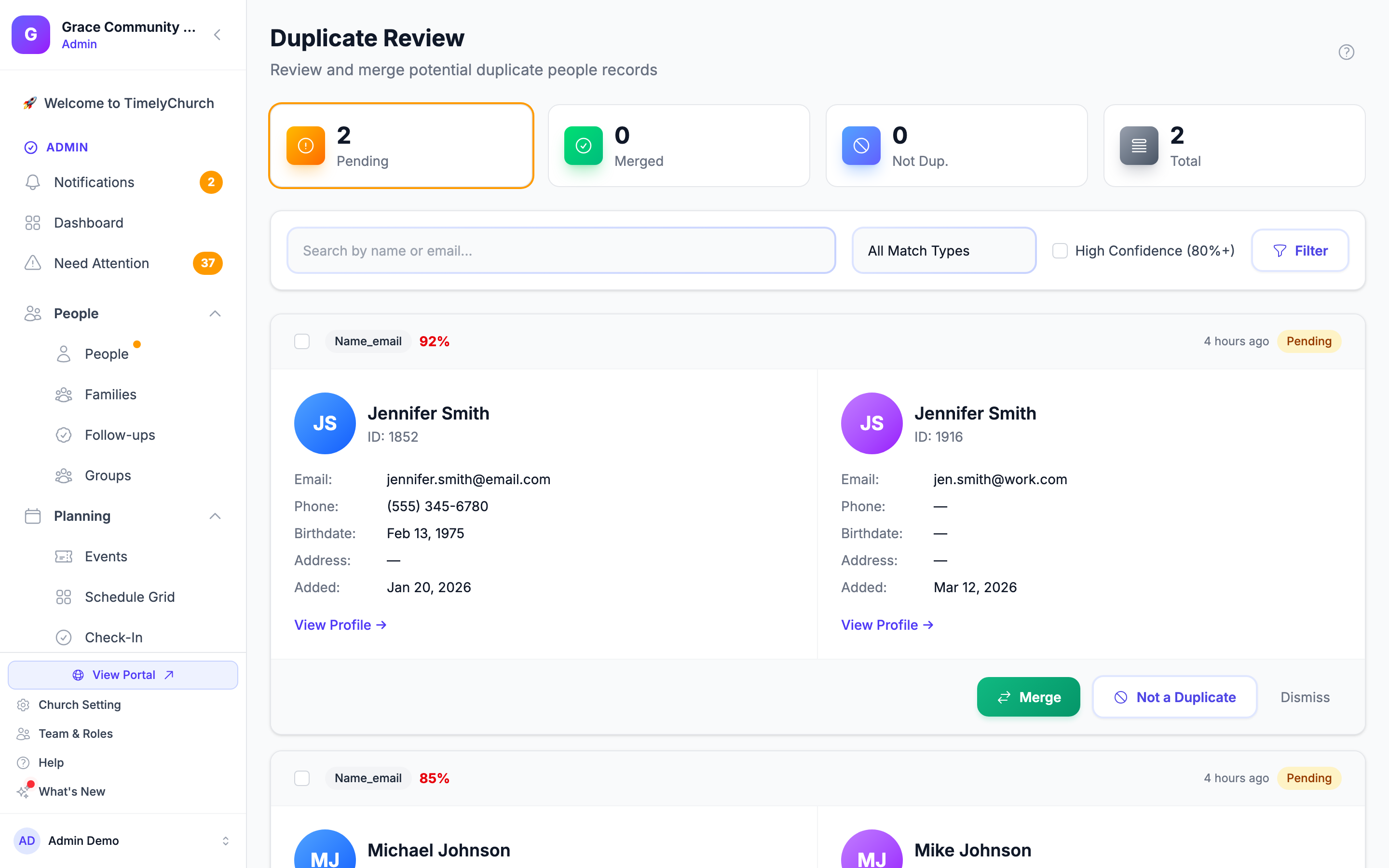Enable High Confidence (80%+) checkbox

1060,251
